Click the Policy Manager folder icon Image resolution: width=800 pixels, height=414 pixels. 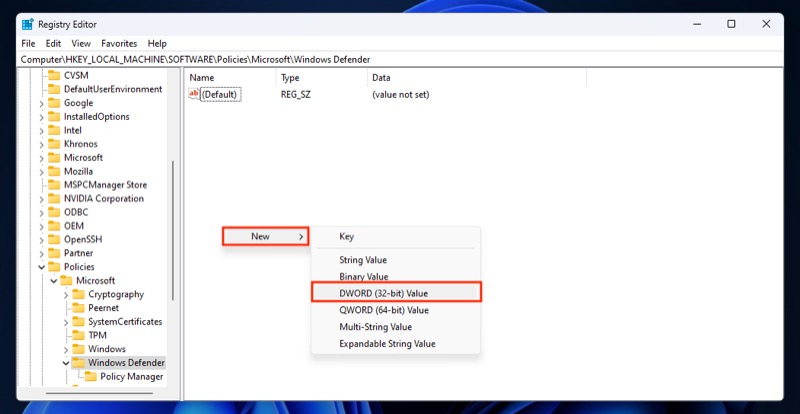tap(91, 376)
